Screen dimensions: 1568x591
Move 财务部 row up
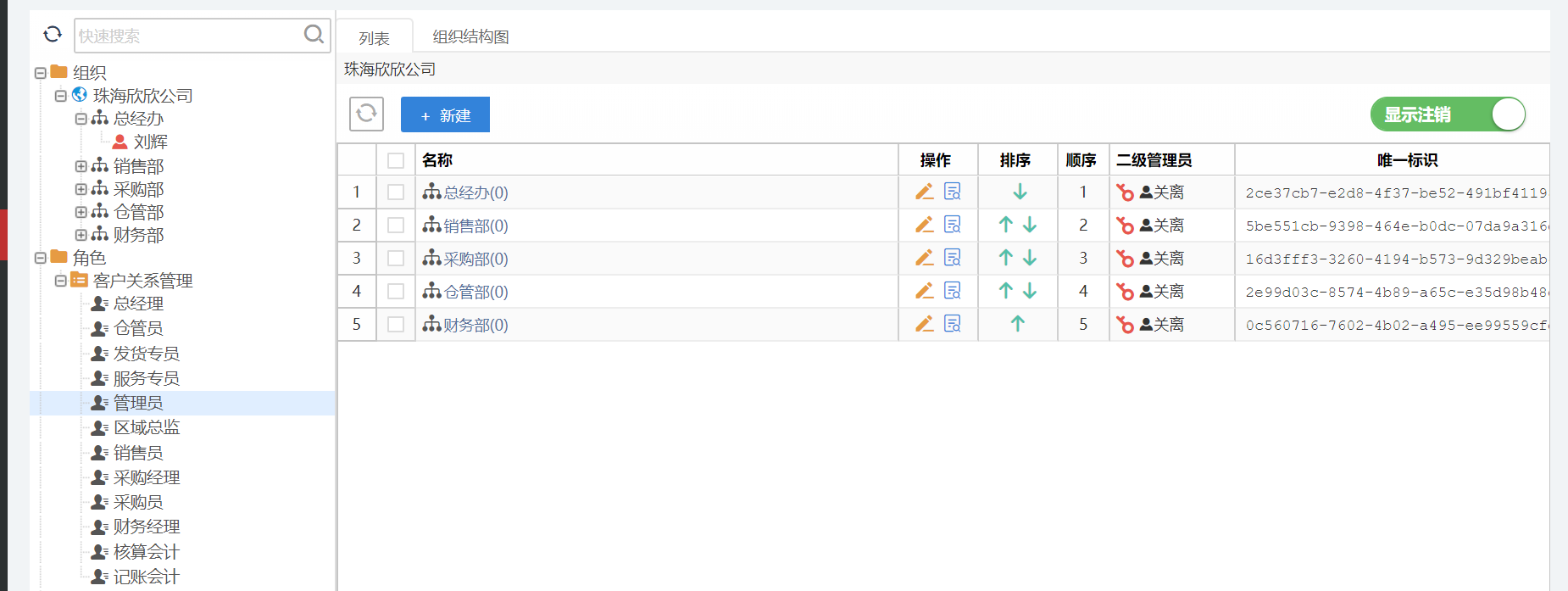(x=1018, y=324)
